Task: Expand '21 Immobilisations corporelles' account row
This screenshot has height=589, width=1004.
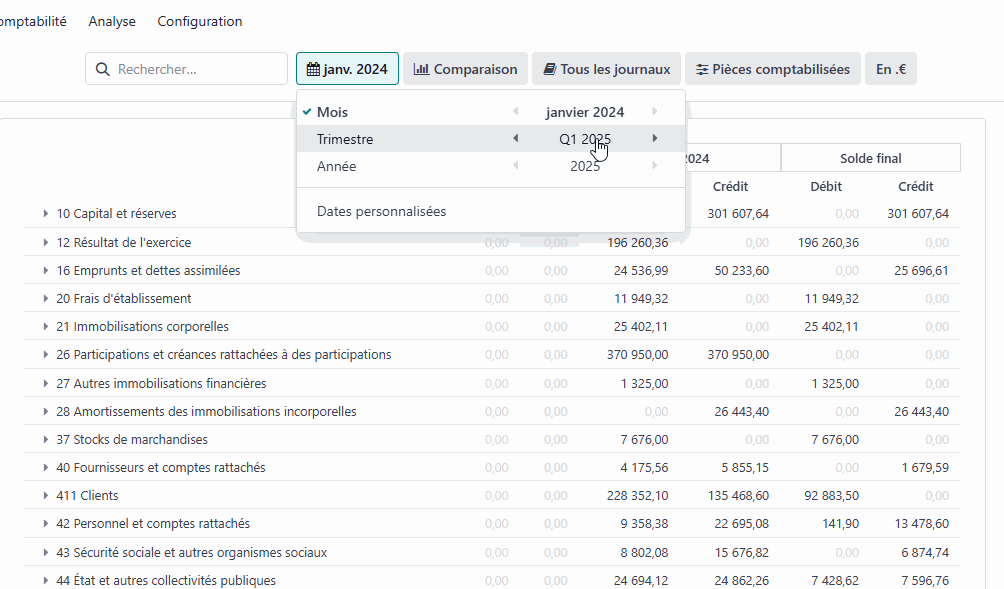Action: point(45,326)
